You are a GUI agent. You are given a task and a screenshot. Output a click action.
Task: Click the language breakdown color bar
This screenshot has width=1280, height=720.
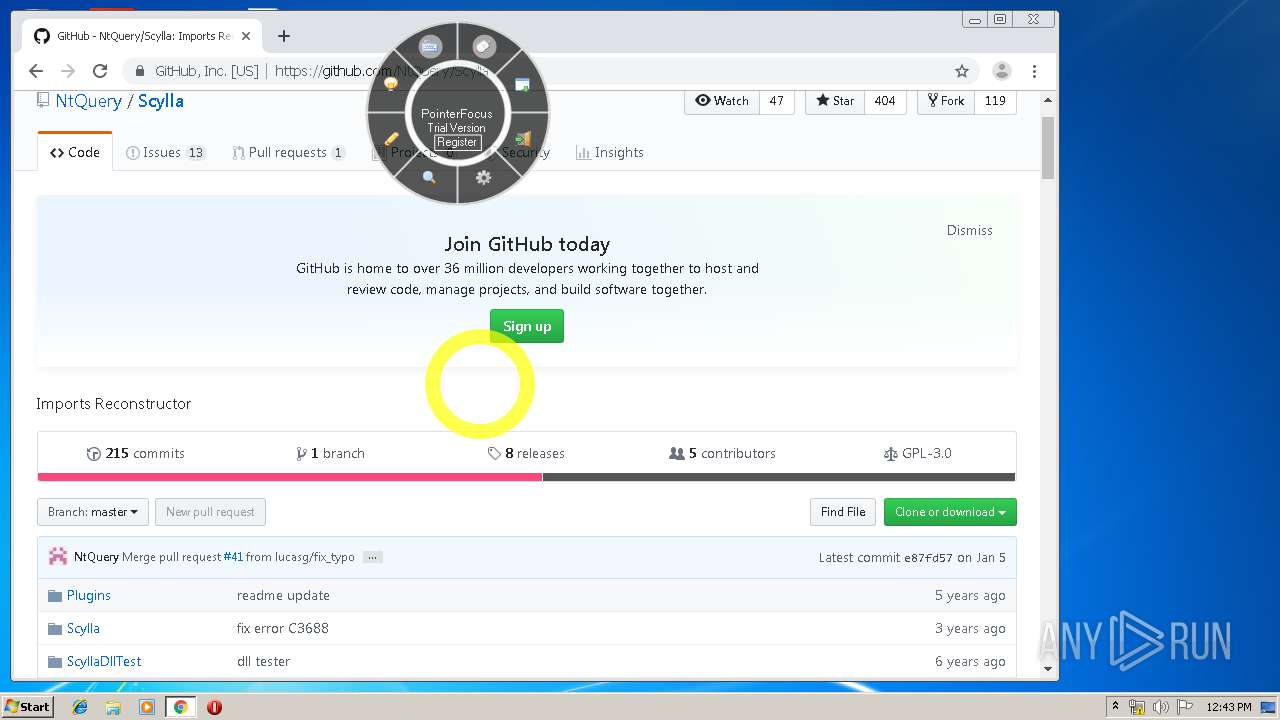pyautogui.click(x=526, y=477)
